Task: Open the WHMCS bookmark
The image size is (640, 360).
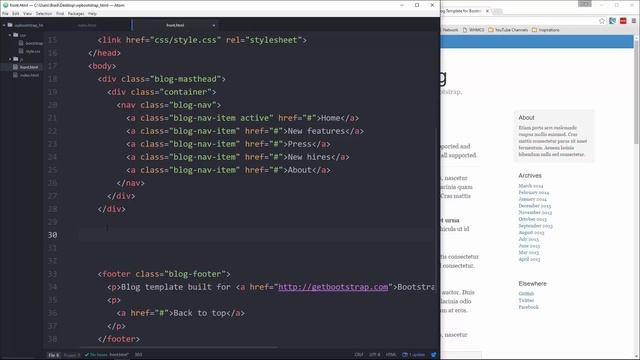Action: click(473, 30)
